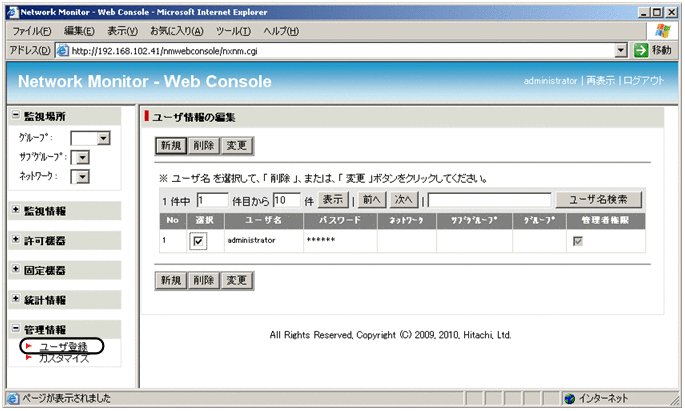
Task: Click the Internet Explorer title bar icon
Action: click(14, 12)
